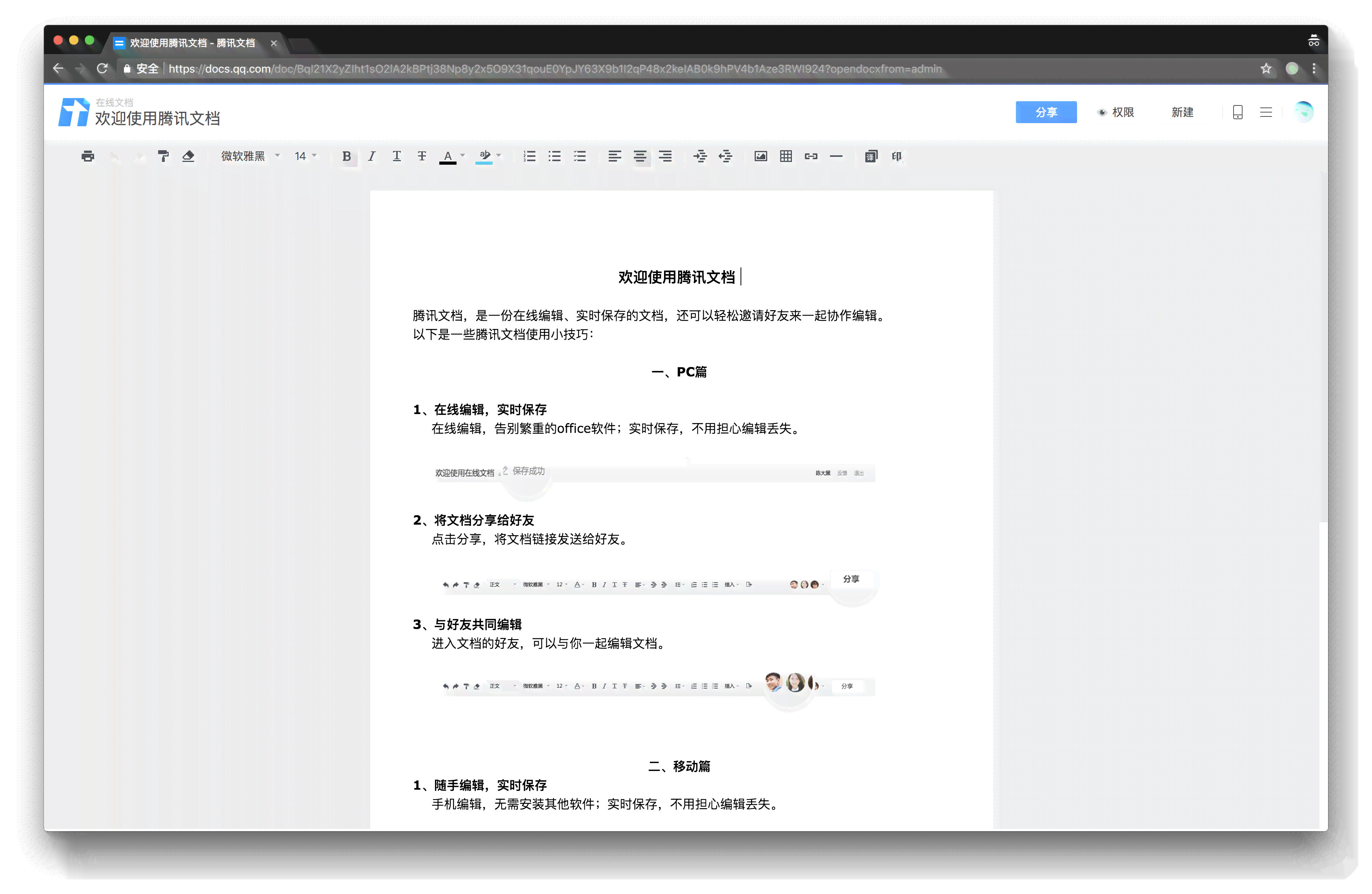Align text right
The width and height of the screenshot is (1372, 894).
click(665, 156)
